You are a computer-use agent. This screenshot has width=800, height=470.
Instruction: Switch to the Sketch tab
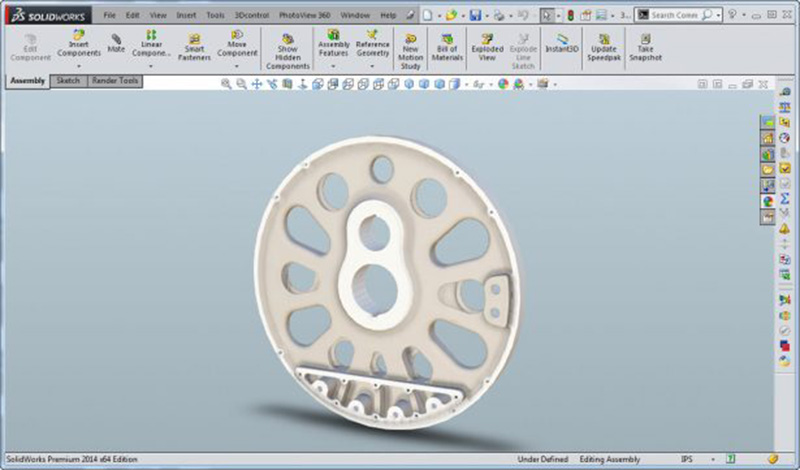click(68, 81)
